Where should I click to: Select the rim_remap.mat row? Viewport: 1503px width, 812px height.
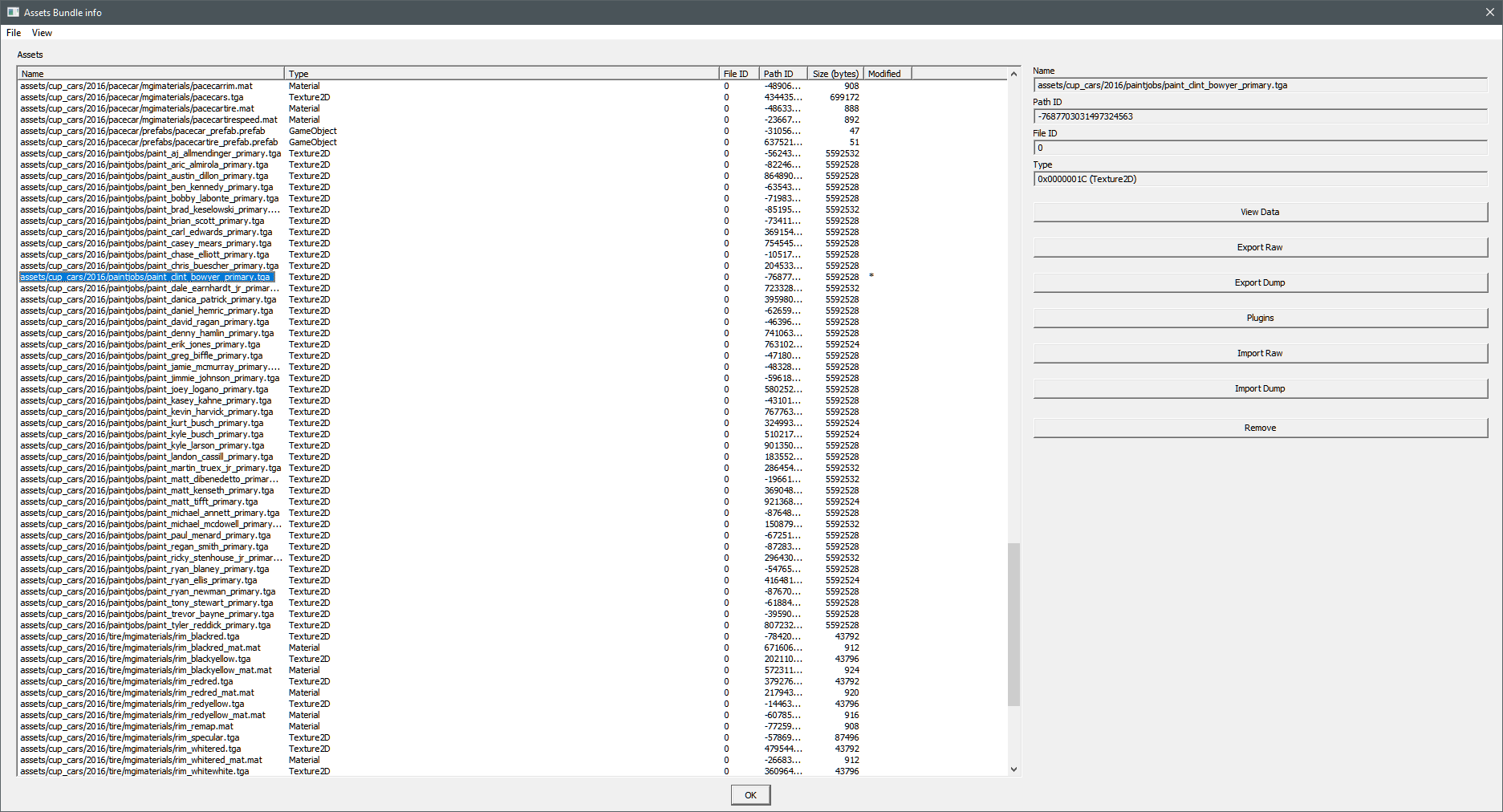512,726
